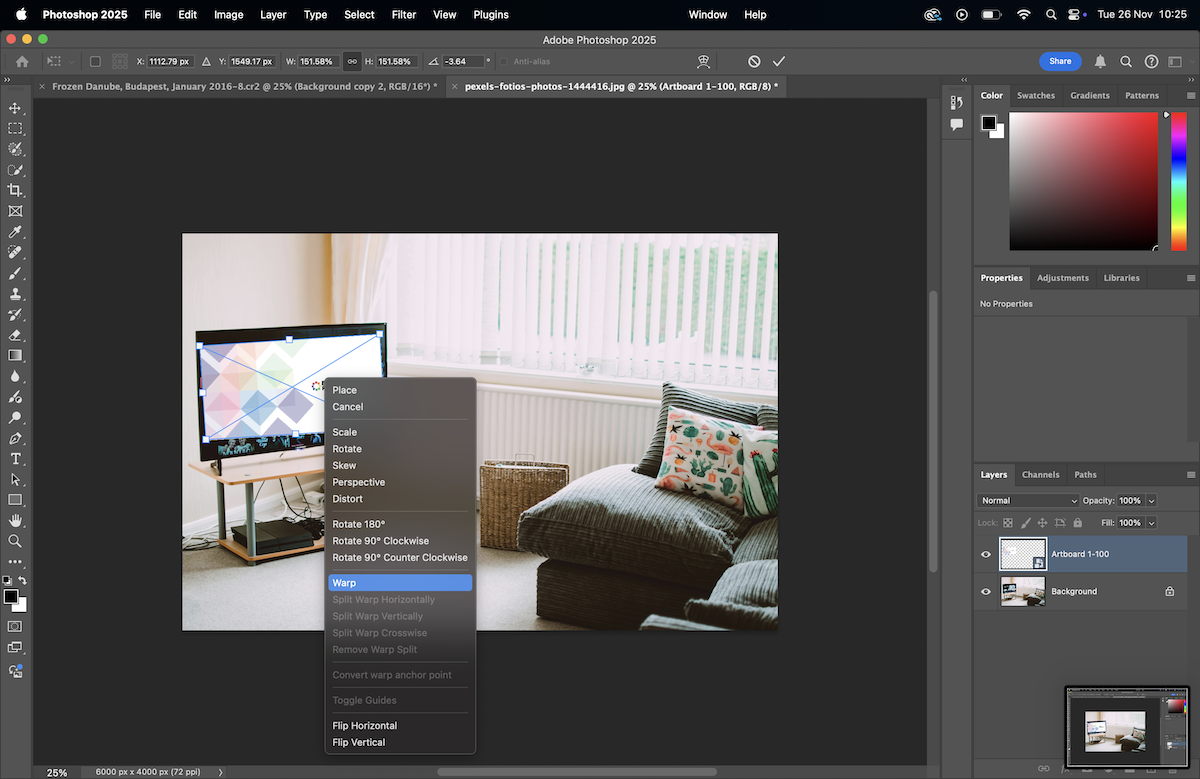Image resolution: width=1200 pixels, height=779 pixels.
Task: Expand the Fill percentage dropdown arrow
Action: point(1151,523)
